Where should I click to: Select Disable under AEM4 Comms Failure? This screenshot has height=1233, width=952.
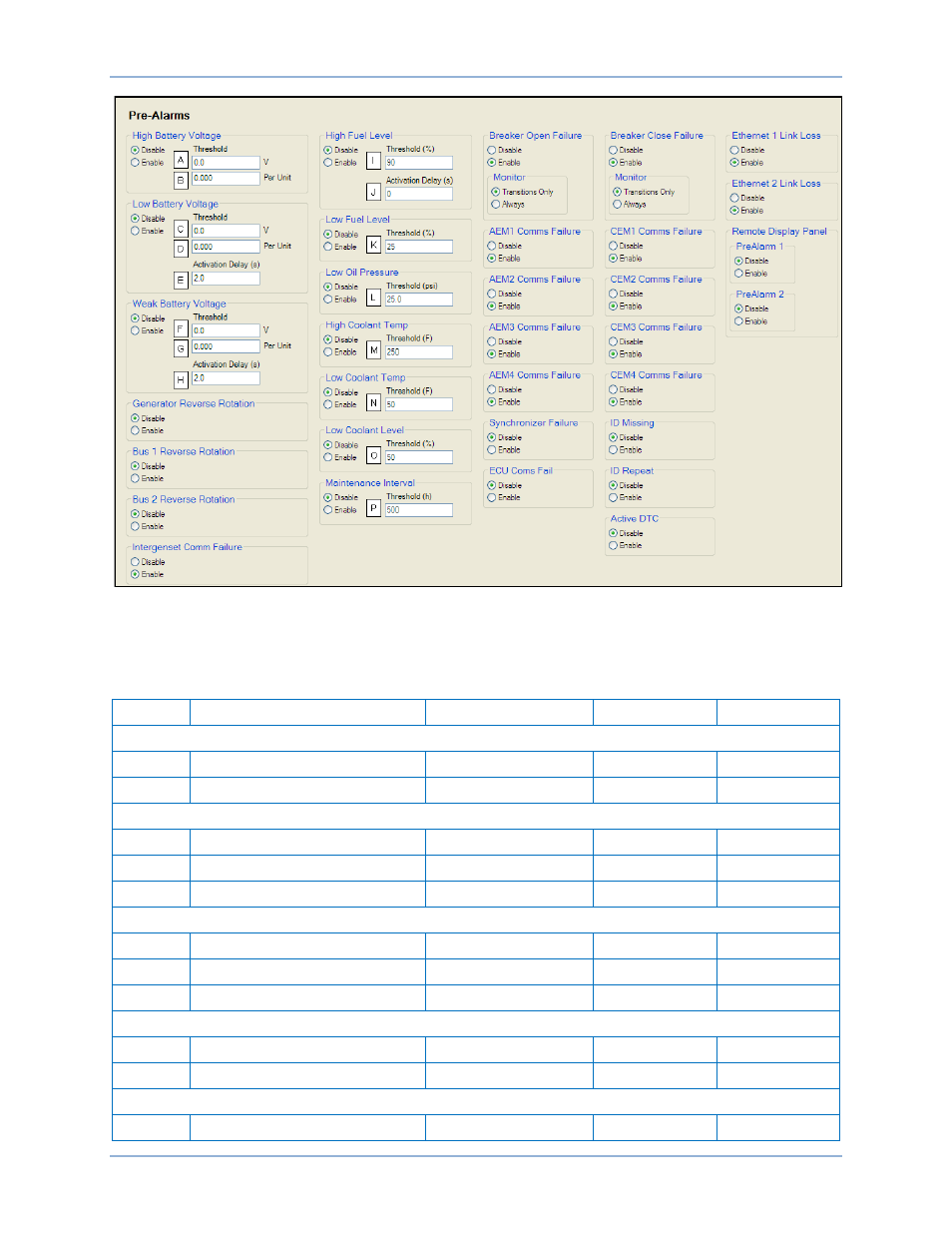click(x=491, y=389)
